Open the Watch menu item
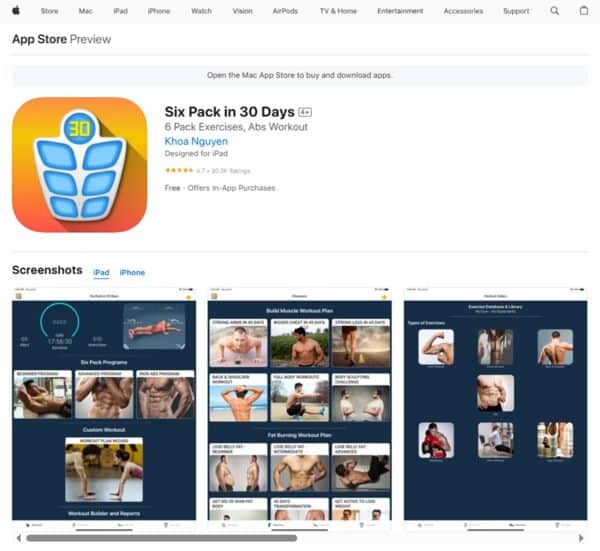The height and width of the screenshot is (551, 600). pos(201,11)
